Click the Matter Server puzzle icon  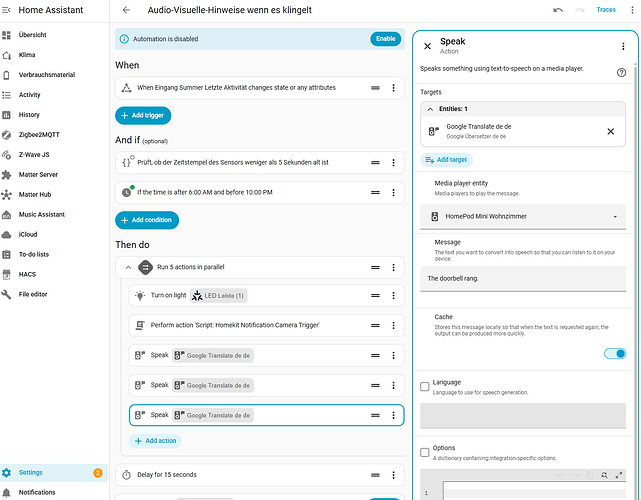point(7,175)
